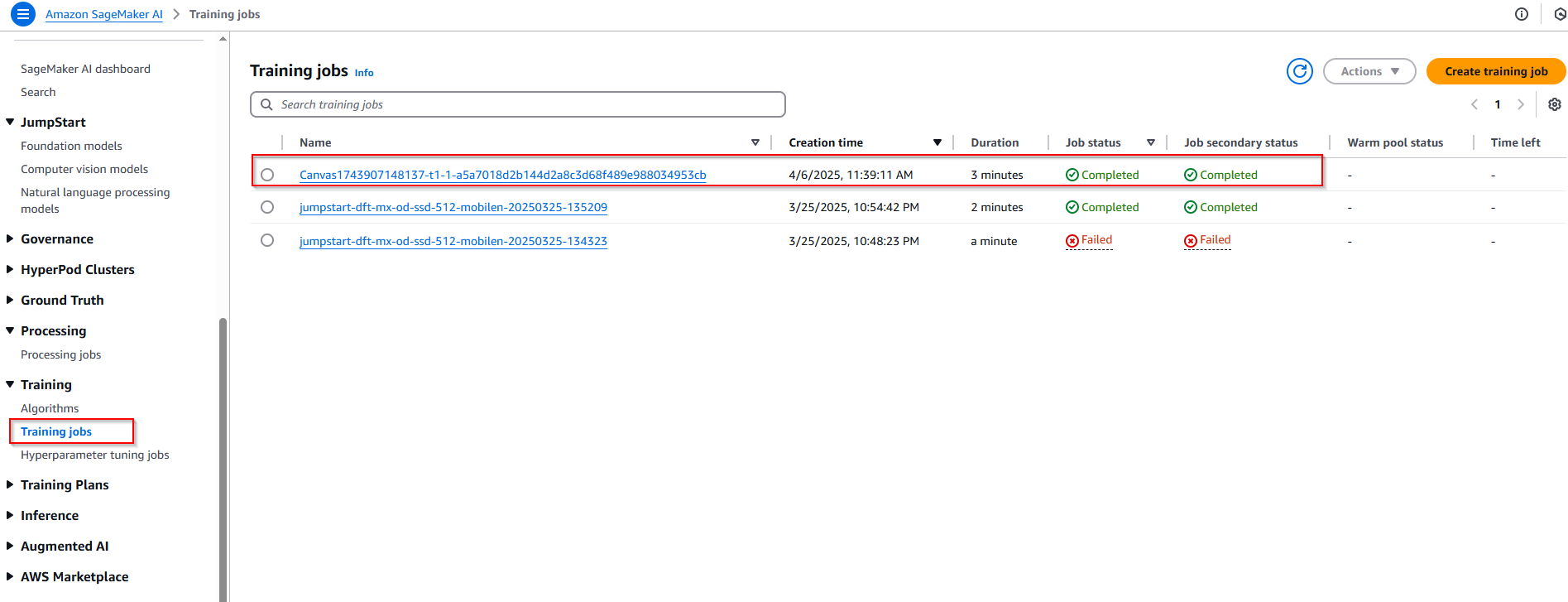This screenshot has width=1568, height=602.
Task: Click page number 1 in pagination
Action: click(1498, 104)
